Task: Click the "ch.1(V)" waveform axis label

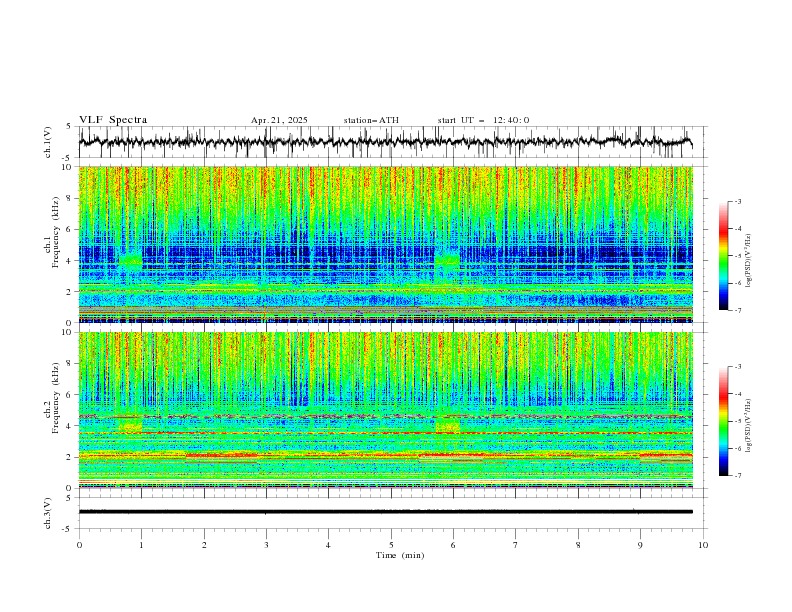Action: 48,142
